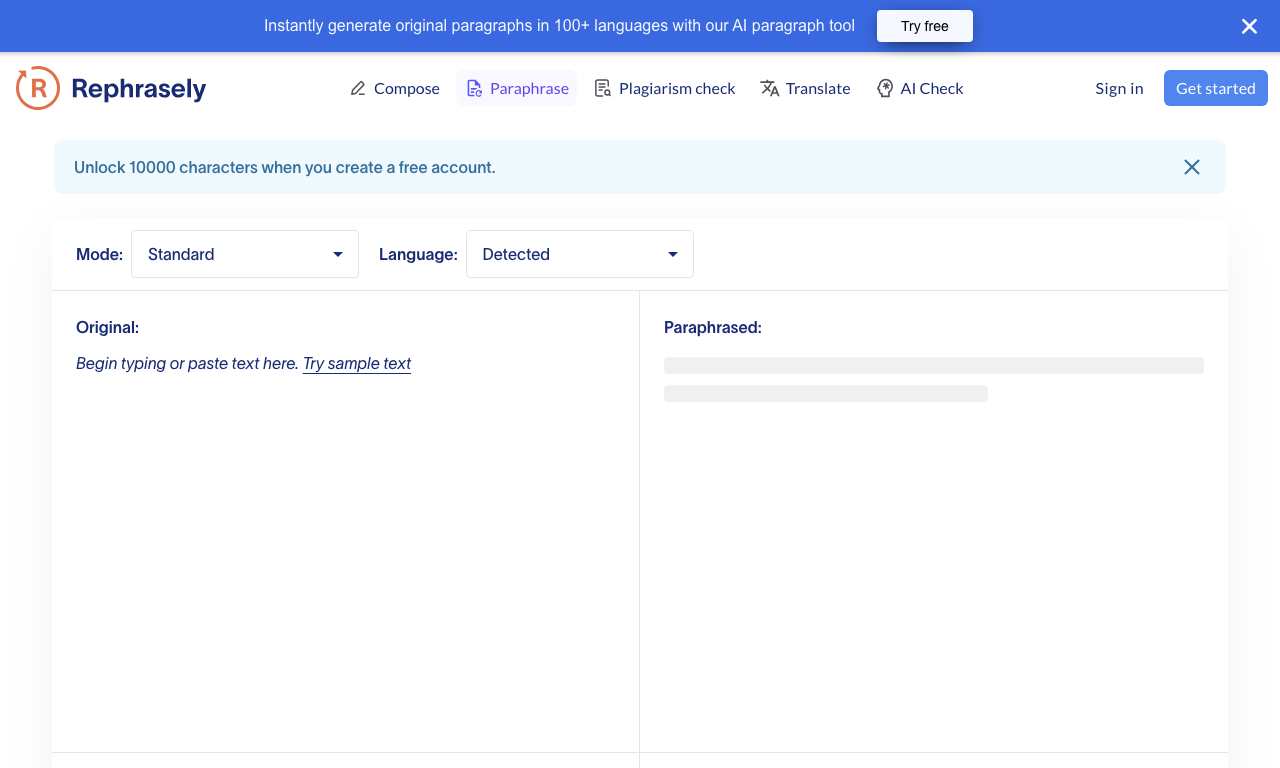Image resolution: width=1280 pixels, height=768 pixels.
Task: Click the Plagiarism check magnifier icon
Action: [603, 89]
